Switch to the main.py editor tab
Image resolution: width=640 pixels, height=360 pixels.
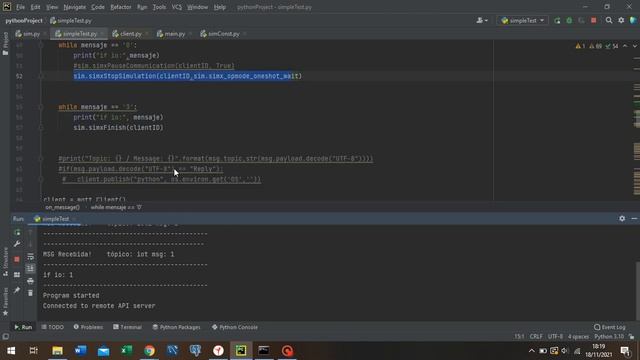coord(175,34)
